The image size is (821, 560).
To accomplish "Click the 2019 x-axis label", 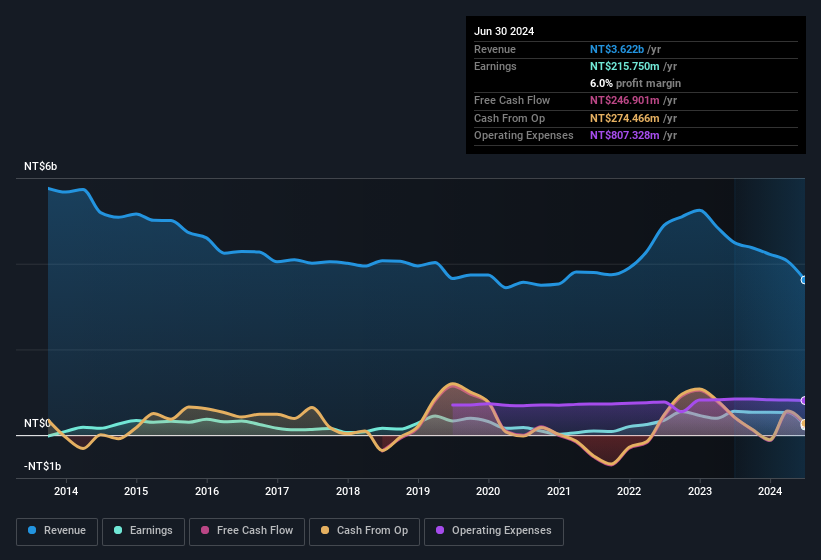I will click(x=418, y=491).
